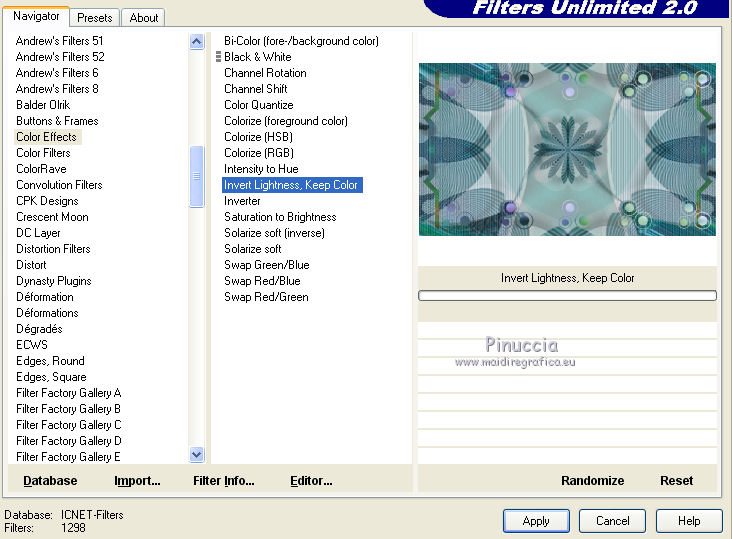Choose Inverter filter
The image size is (732, 539).
tap(242, 201)
